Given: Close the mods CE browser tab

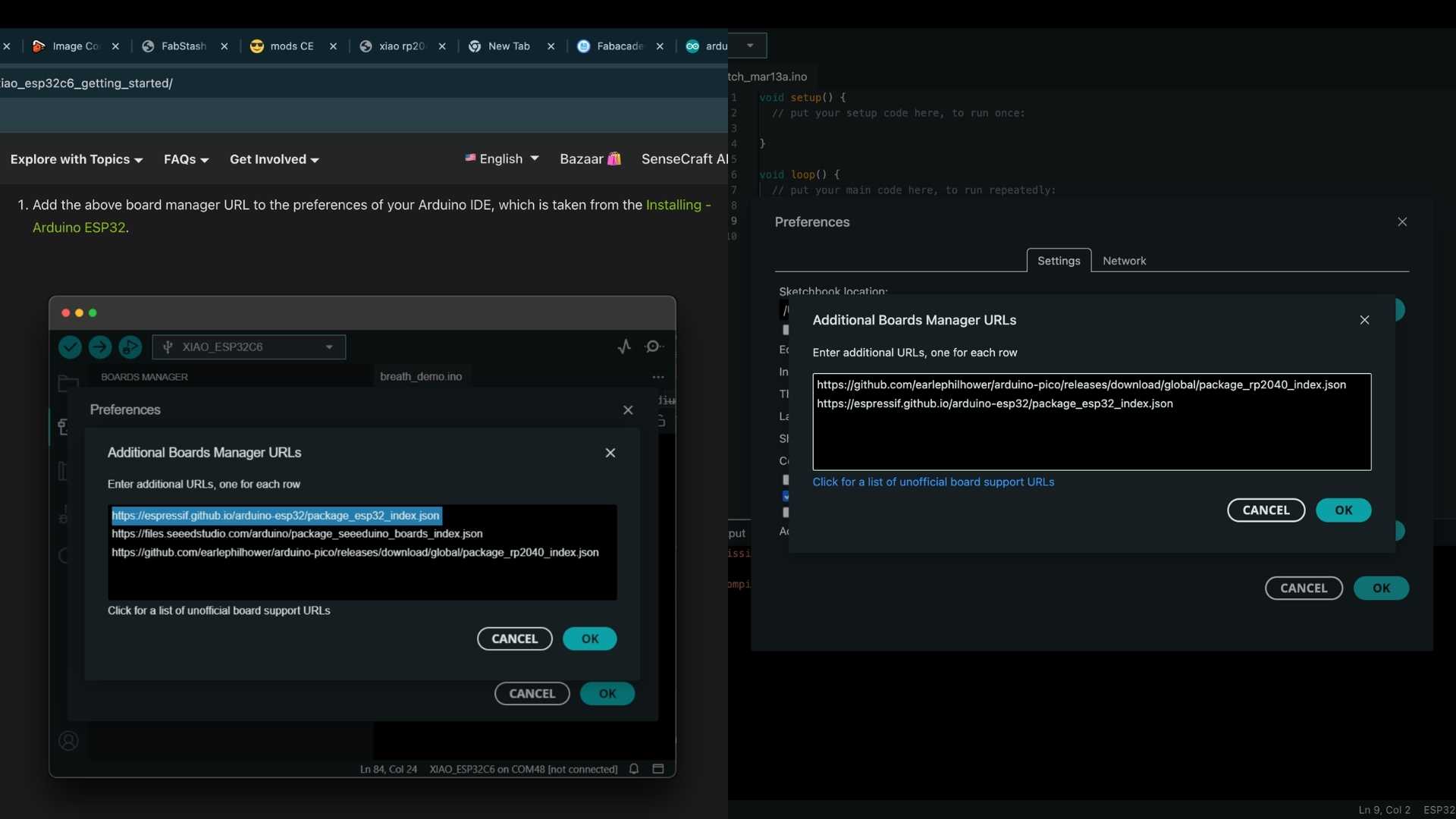Looking at the screenshot, I should (x=333, y=46).
